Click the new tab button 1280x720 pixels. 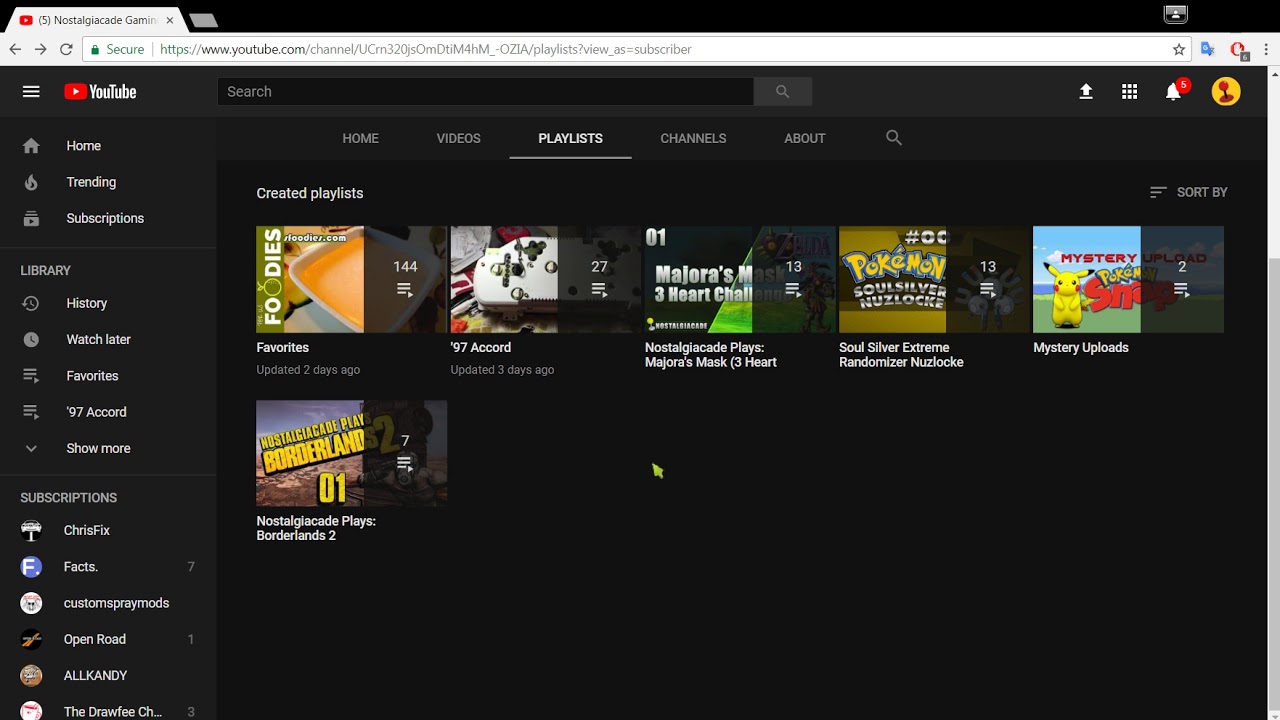coord(203,20)
